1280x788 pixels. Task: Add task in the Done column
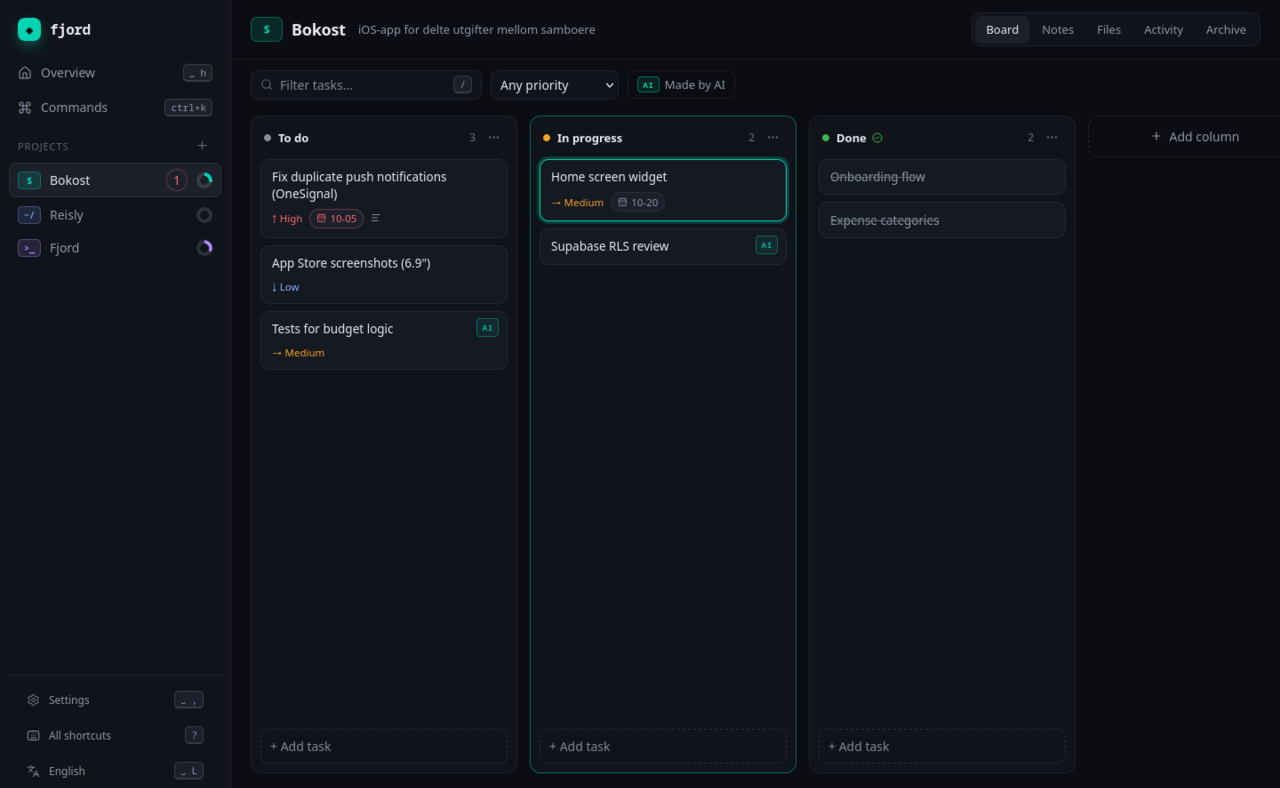tap(942, 746)
